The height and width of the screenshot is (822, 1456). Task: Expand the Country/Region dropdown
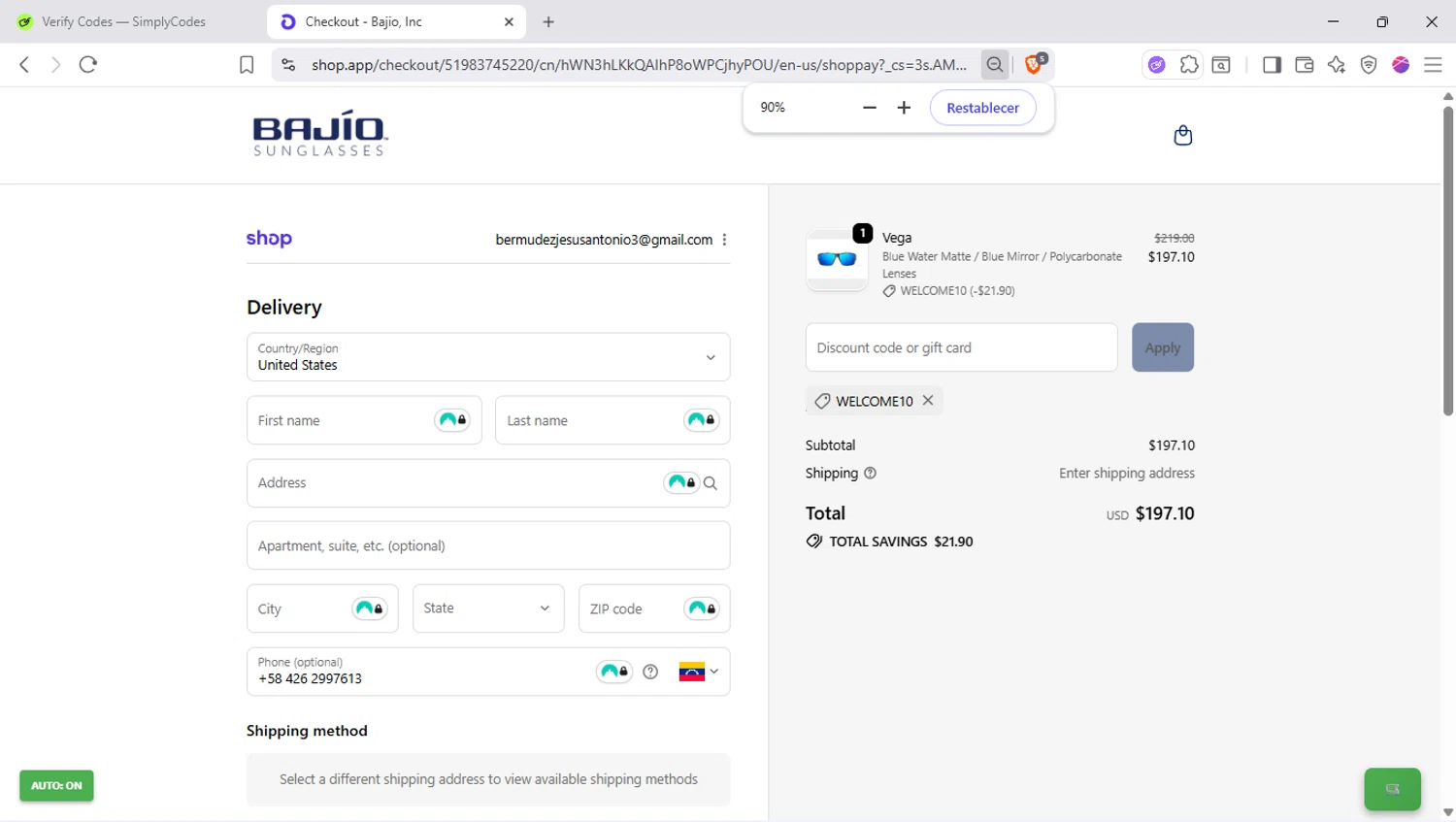click(488, 357)
